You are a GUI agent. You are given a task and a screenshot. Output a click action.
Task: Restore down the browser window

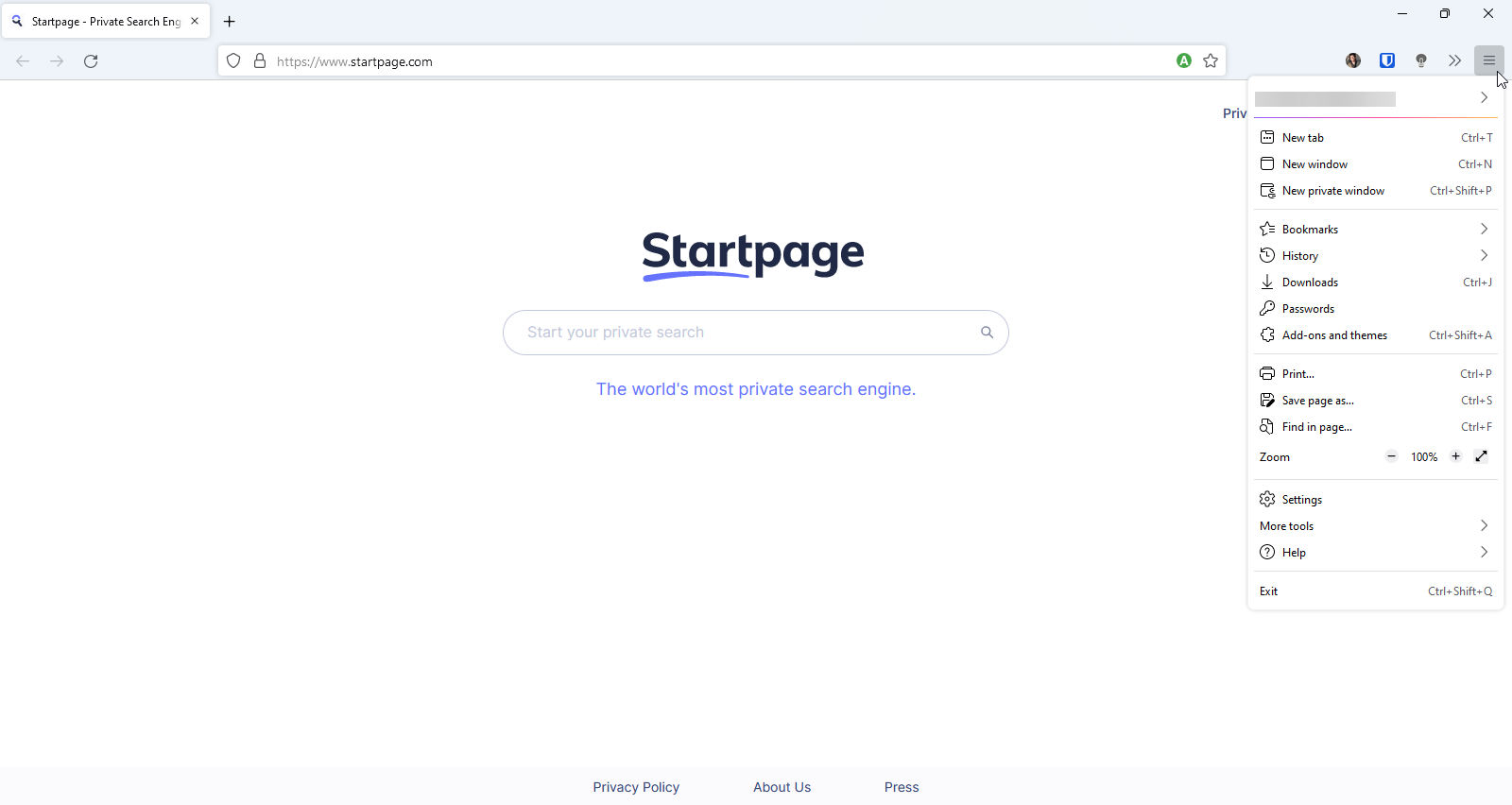[1445, 13]
